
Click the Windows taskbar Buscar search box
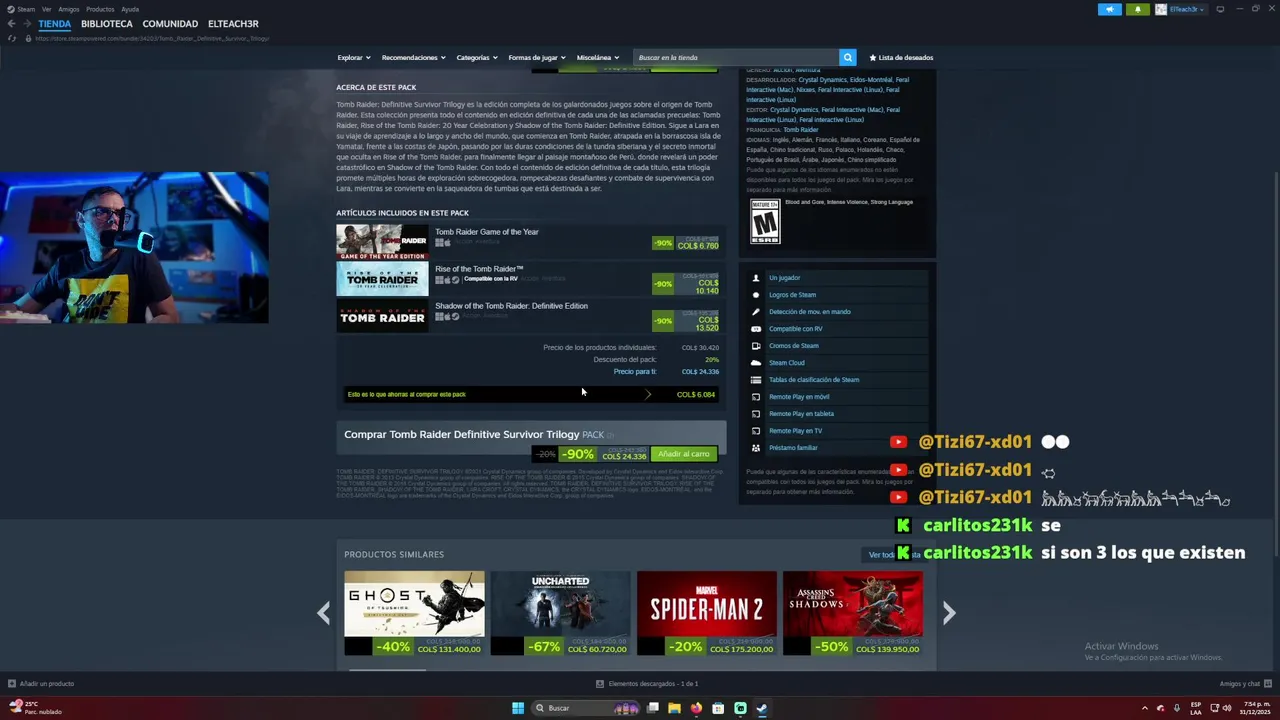[586, 708]
